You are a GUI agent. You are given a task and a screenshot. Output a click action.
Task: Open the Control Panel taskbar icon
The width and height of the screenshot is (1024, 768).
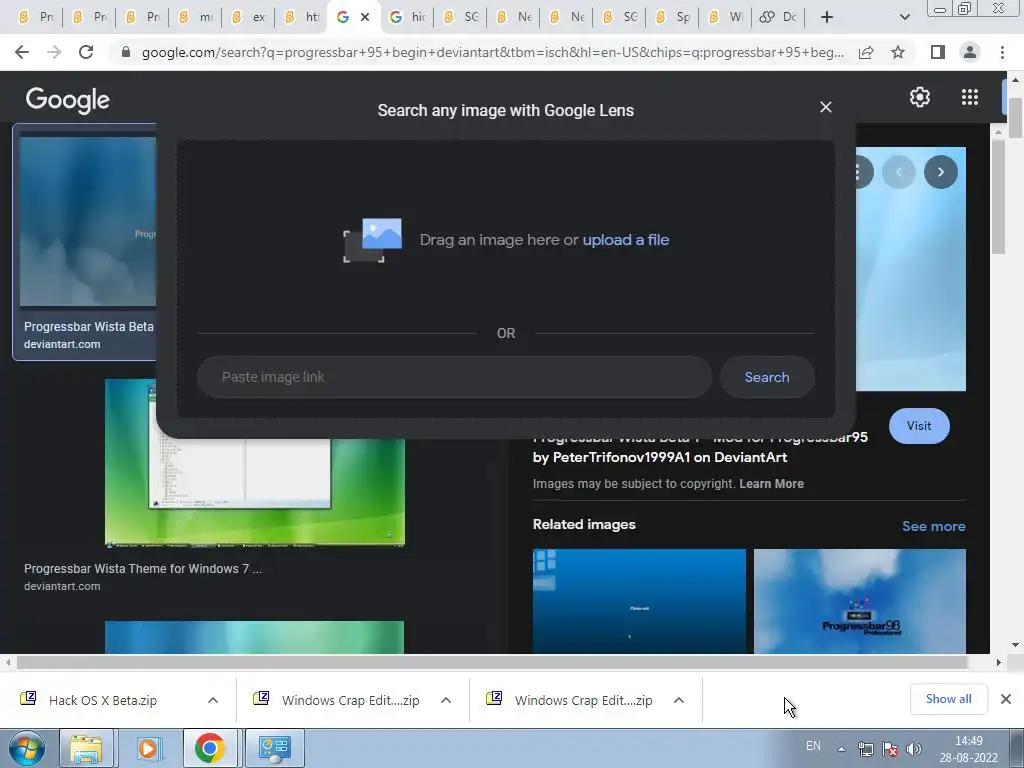pyautogui.click(x=274, y=748)
